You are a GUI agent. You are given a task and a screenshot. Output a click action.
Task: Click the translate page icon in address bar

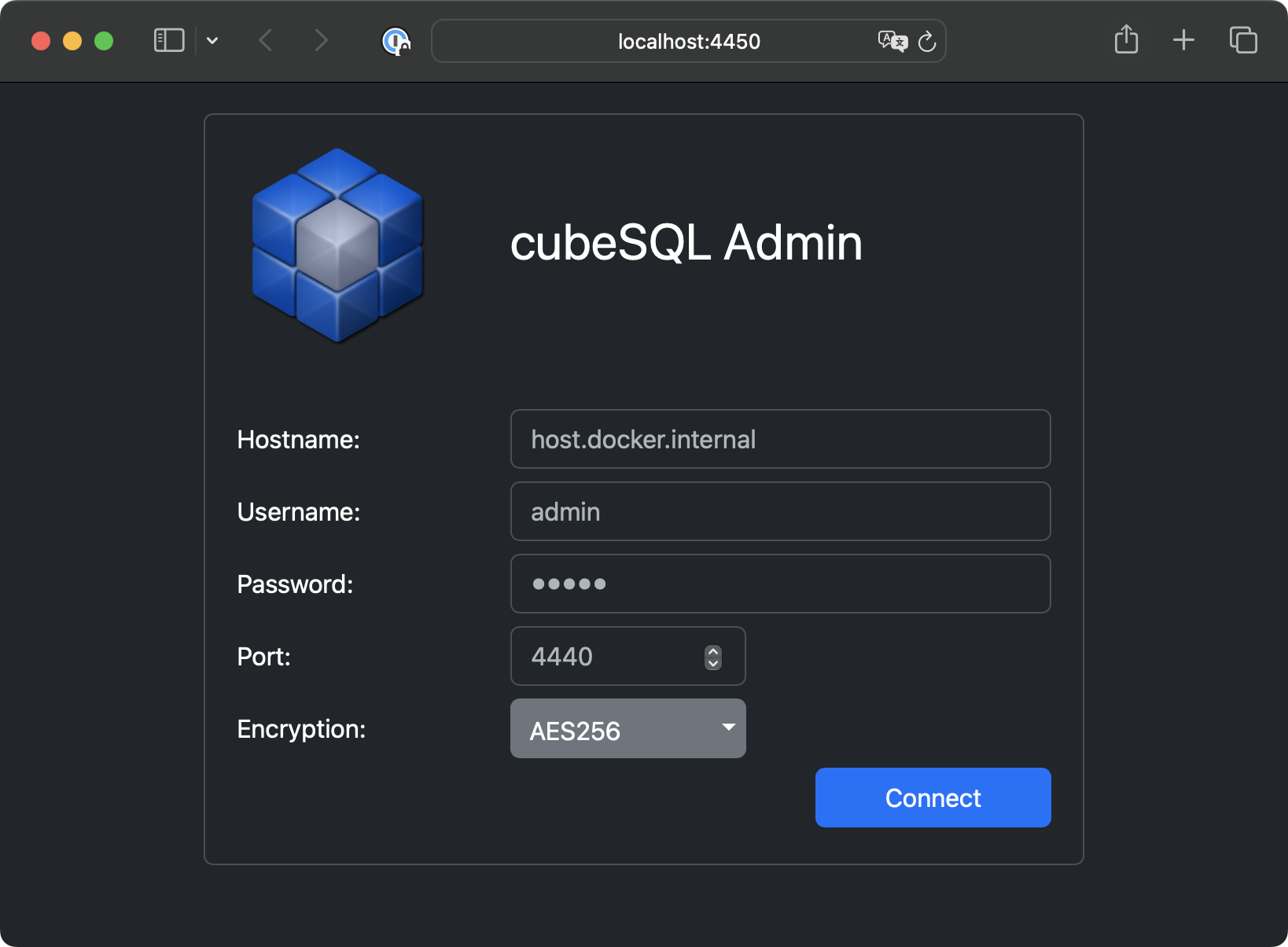892,41
